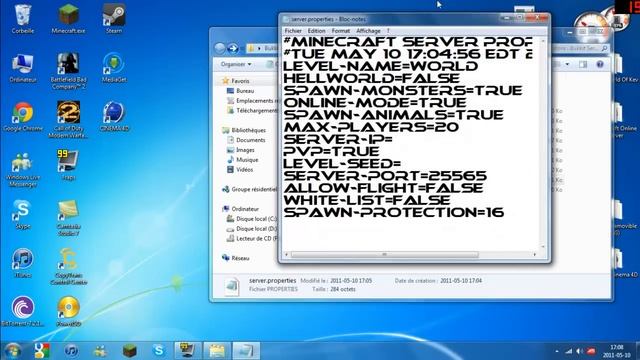
Task: Click the WHITE-LIST=FALSE line in Notepad
Action: click(367, 200)
